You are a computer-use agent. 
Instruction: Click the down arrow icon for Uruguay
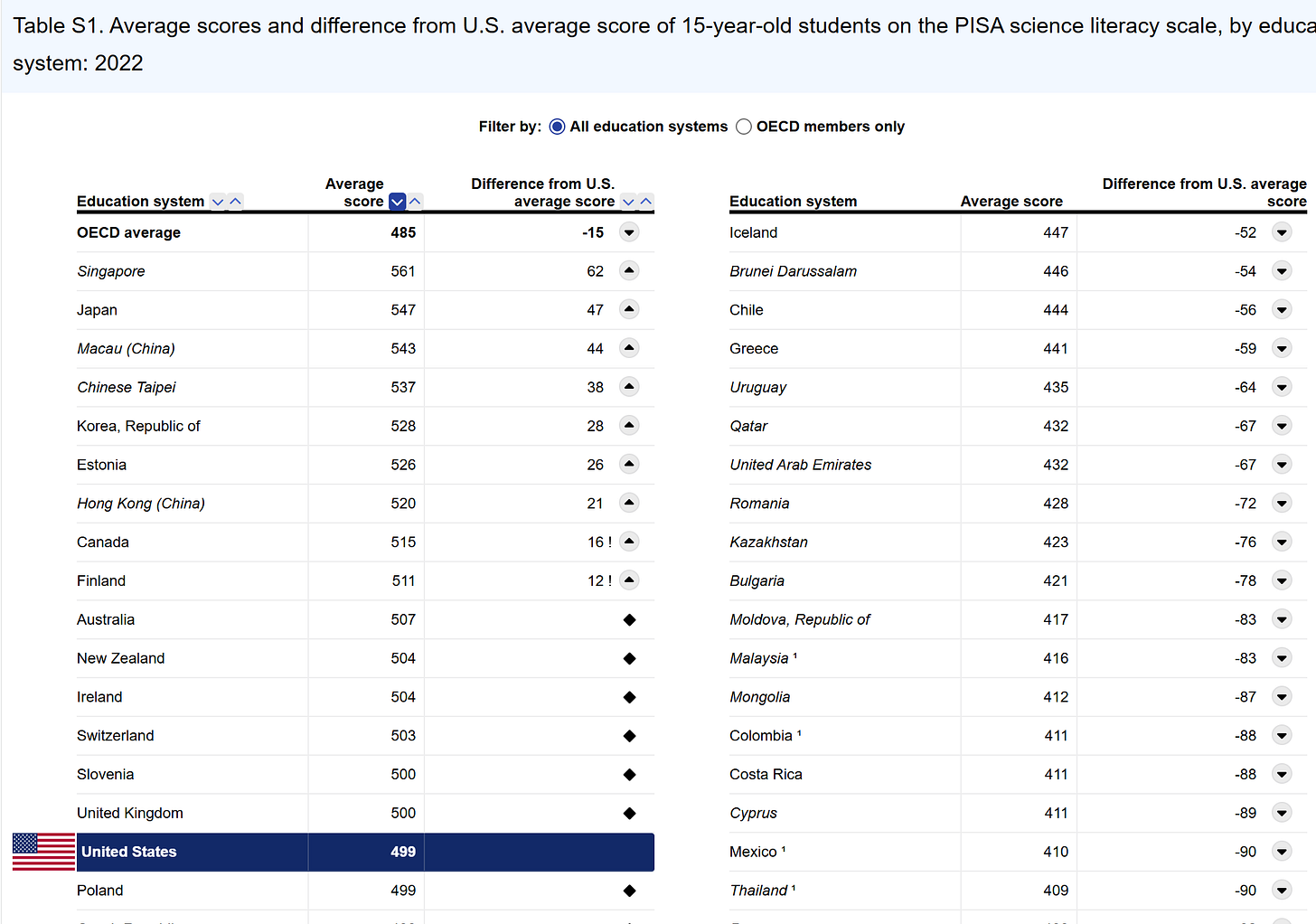[1282, 387]
